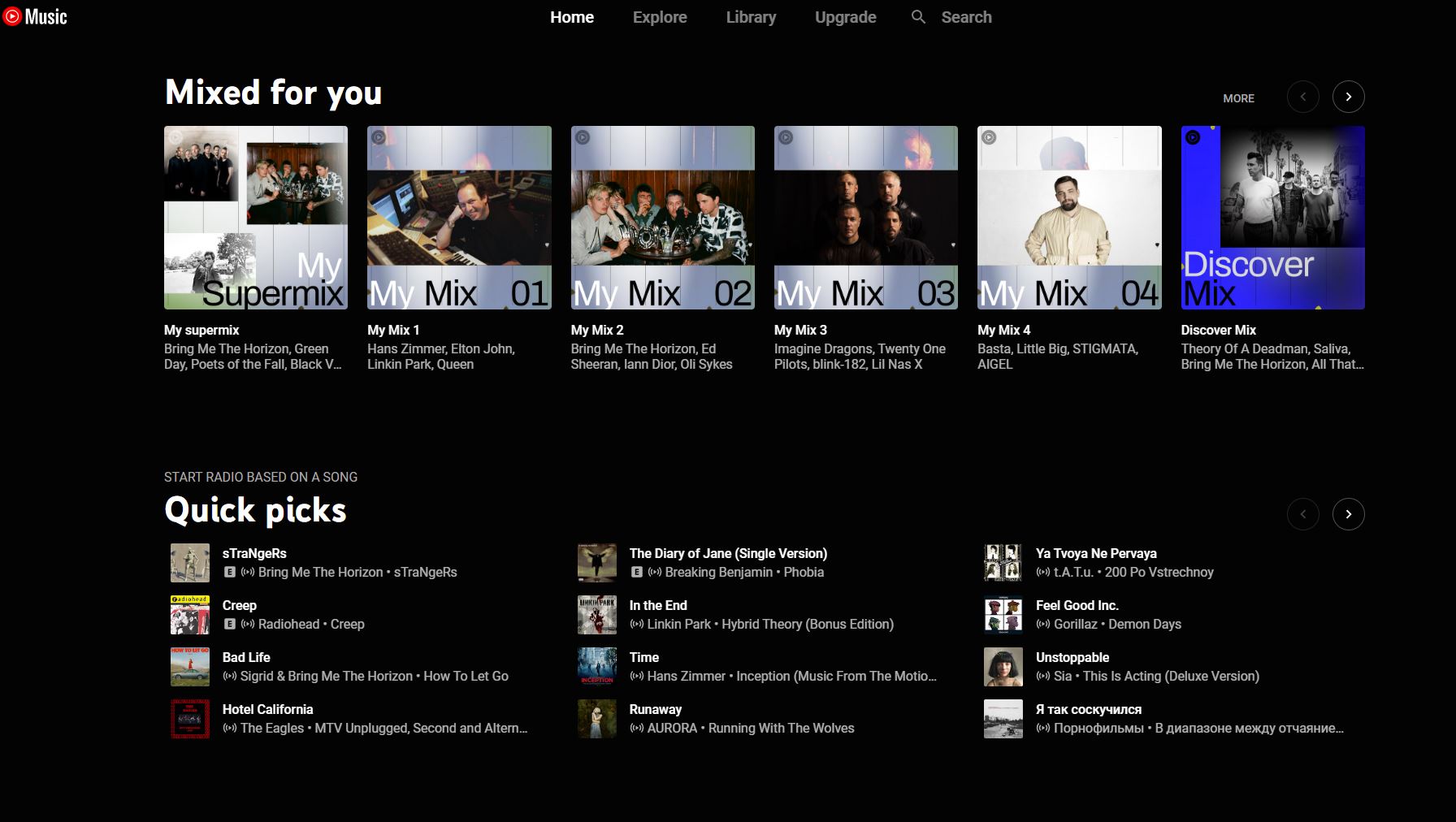Open the Demon Days album link

pyautogui.click(x=1145, y=624)
